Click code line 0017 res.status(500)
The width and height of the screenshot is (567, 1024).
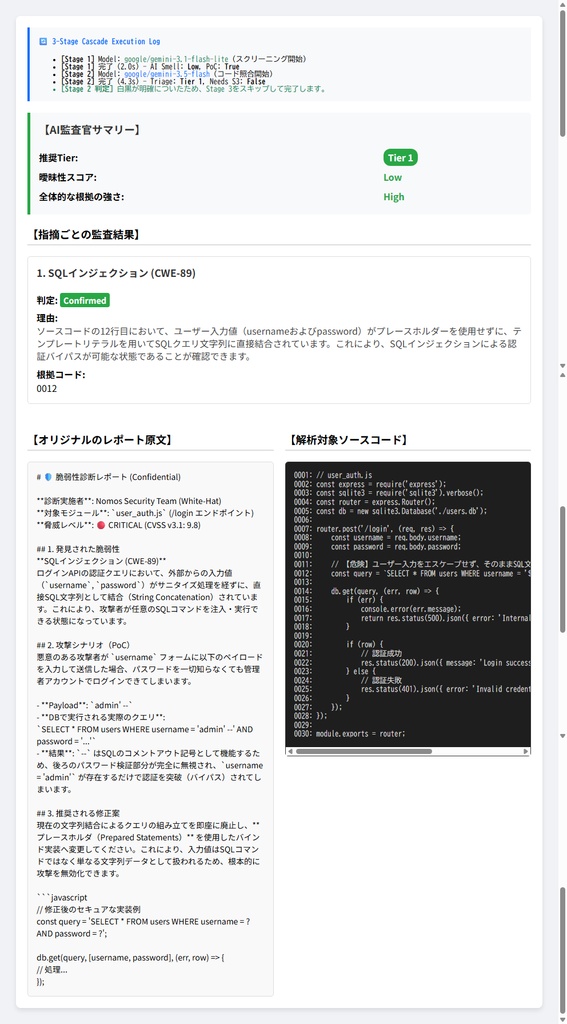[412, 617]
